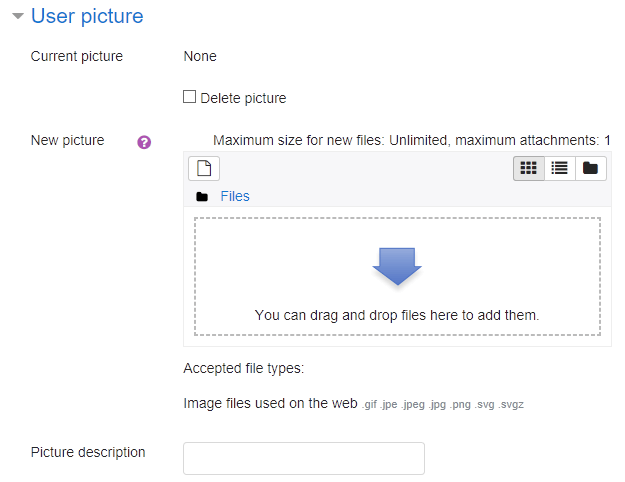The image size is (625, 482).
Task: Click the blue download arrow in drop zone
Action: pos(397,266)
